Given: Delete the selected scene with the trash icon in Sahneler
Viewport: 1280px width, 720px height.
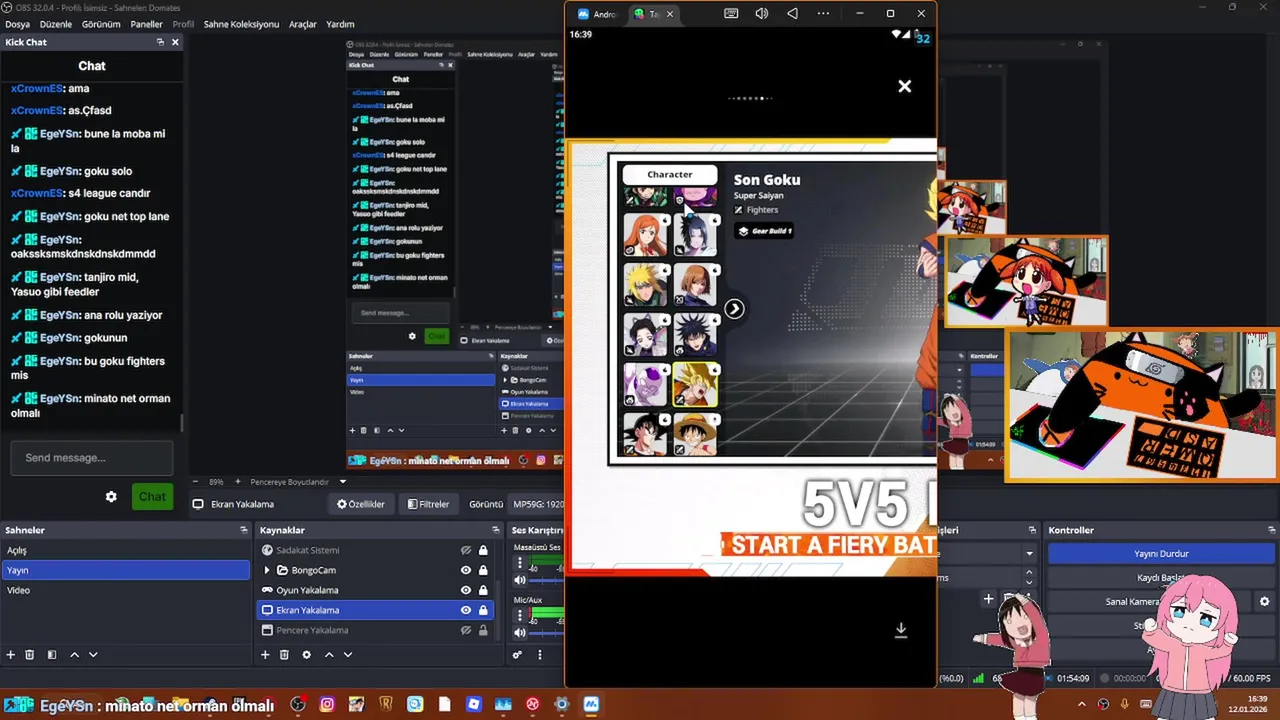Looking at the screenshot, I should coord(30,655).
